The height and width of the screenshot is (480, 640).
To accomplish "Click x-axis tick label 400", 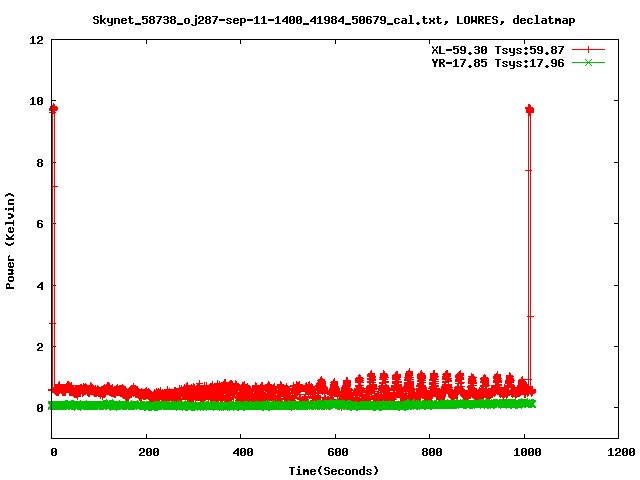I will pos(242,452).
